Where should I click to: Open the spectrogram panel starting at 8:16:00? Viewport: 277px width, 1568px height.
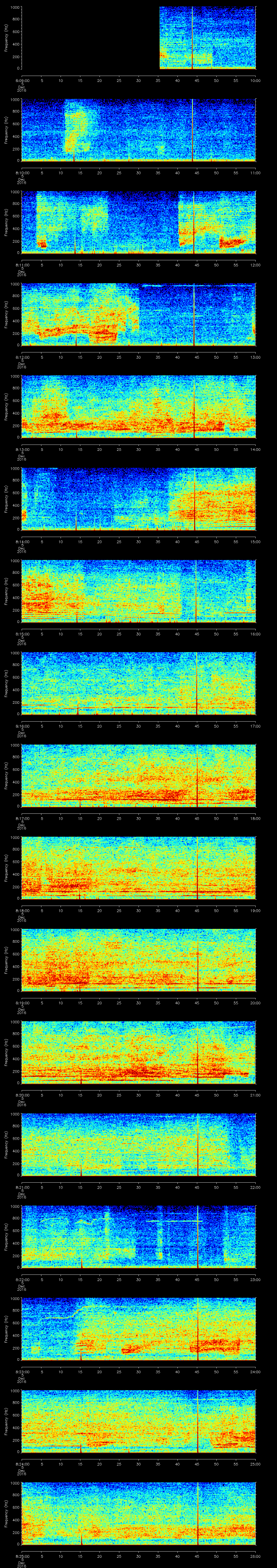pyautogui.click(x=139, y=683)
